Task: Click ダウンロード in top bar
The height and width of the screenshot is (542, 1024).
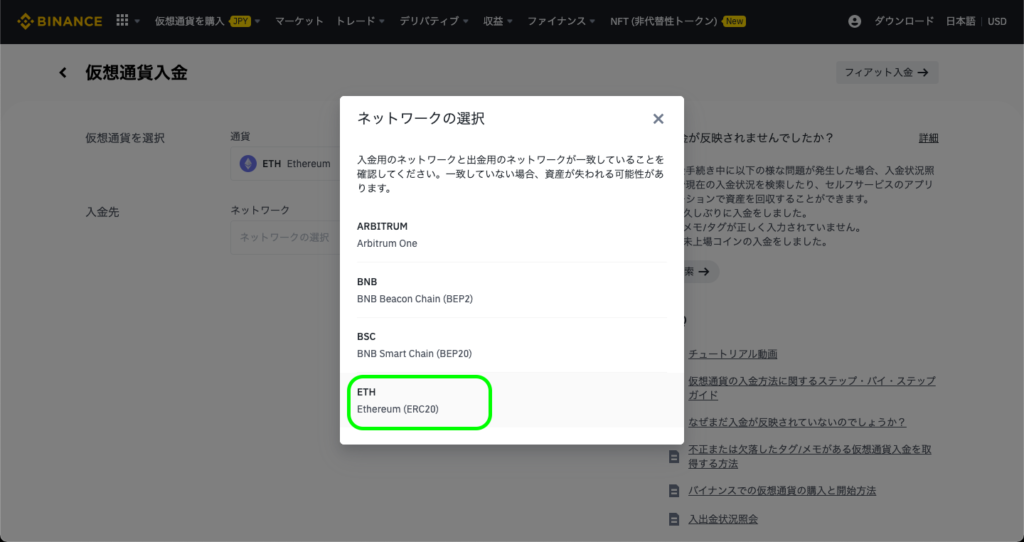Action: pos(904,22)
